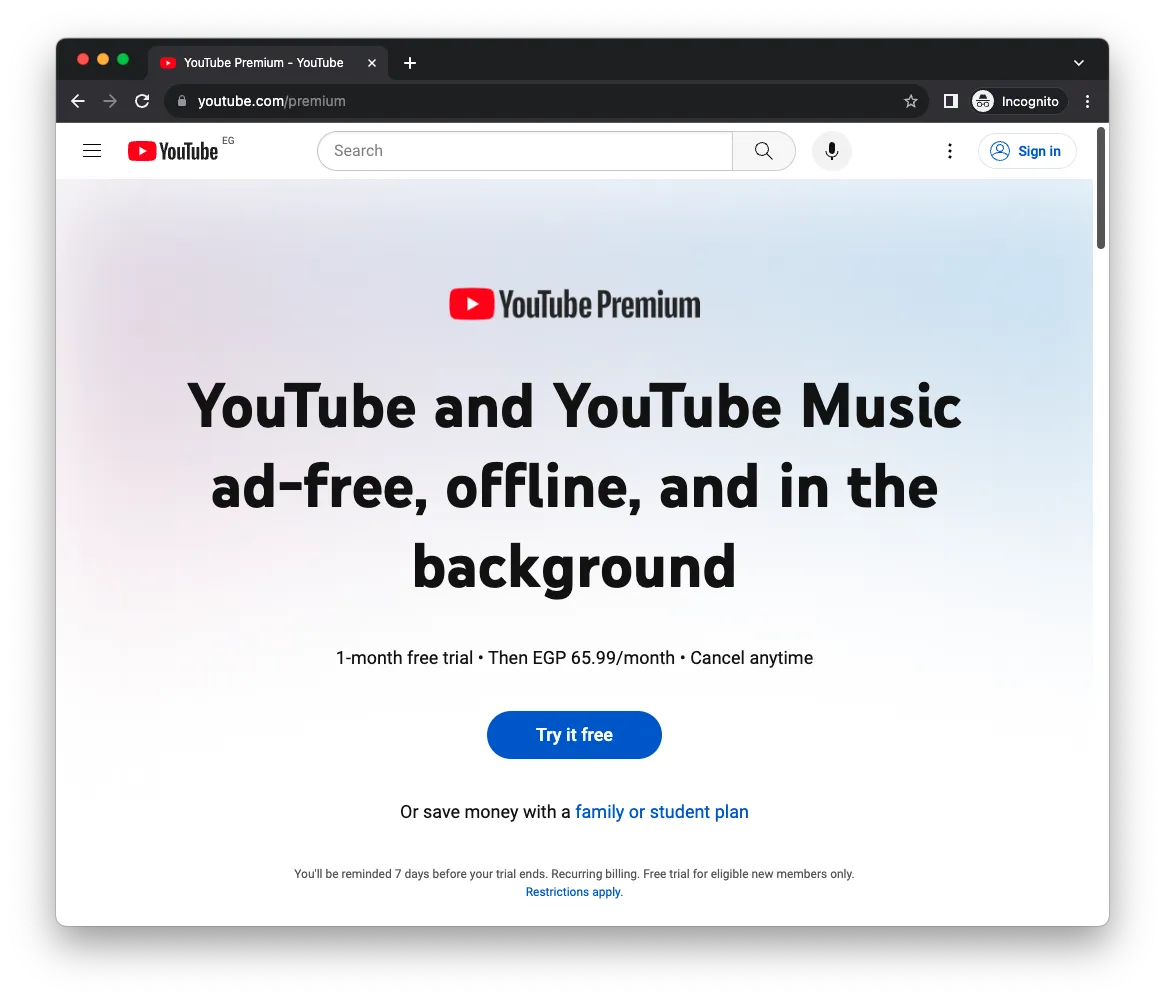This screenshot has width=1165, height=1000.
Task: Open the YouTube hamburger guide menu
Action: coord(92,151)
